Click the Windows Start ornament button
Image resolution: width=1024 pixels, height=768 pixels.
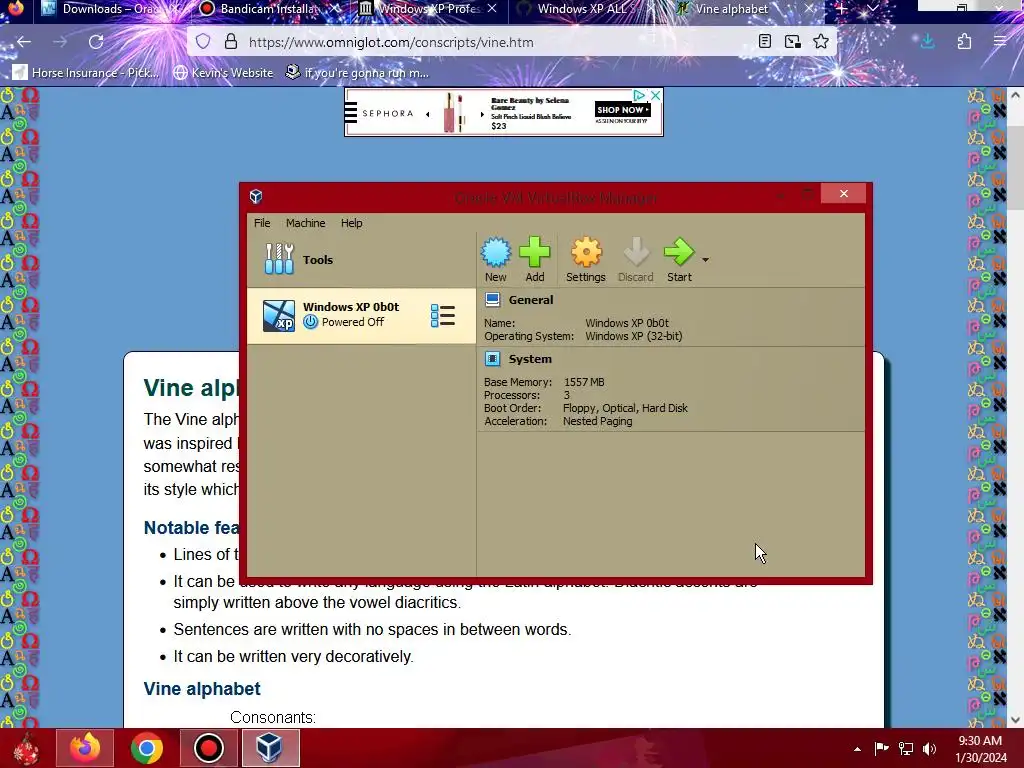26,748
